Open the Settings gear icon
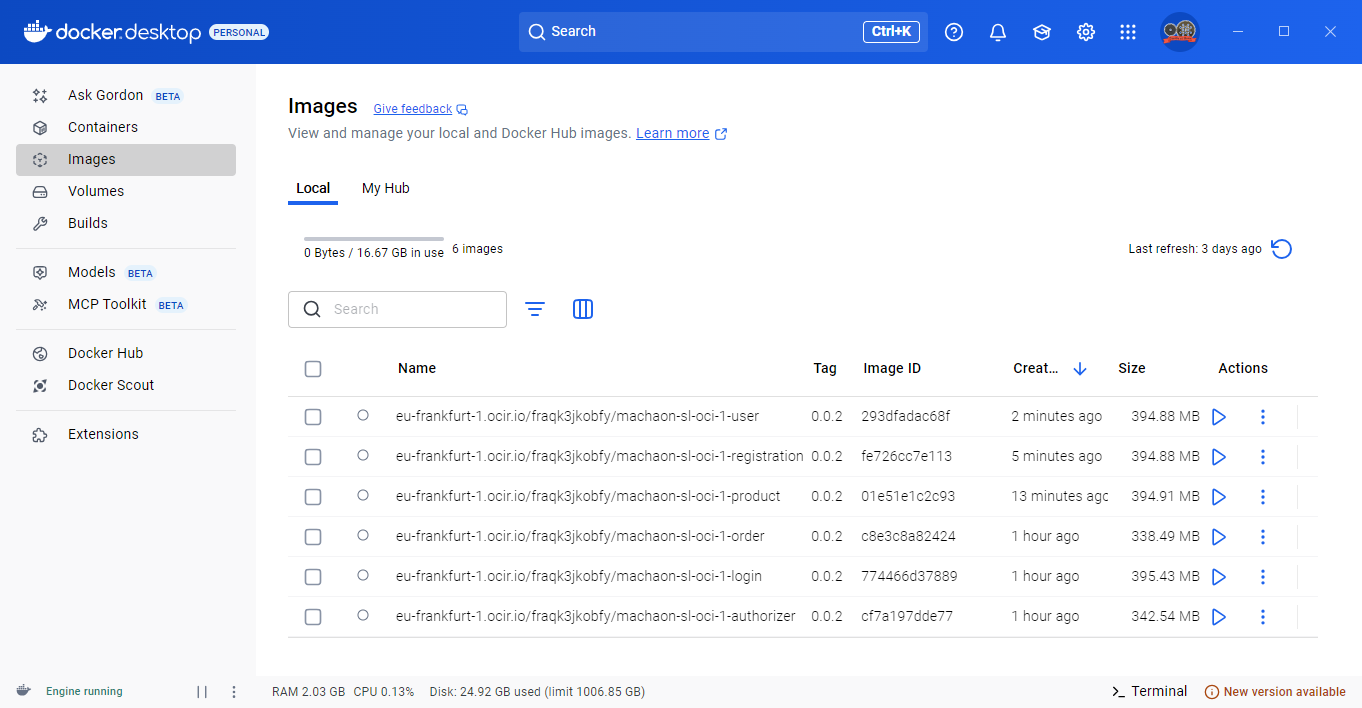1362x708 pixels. tap(1085, 32)
